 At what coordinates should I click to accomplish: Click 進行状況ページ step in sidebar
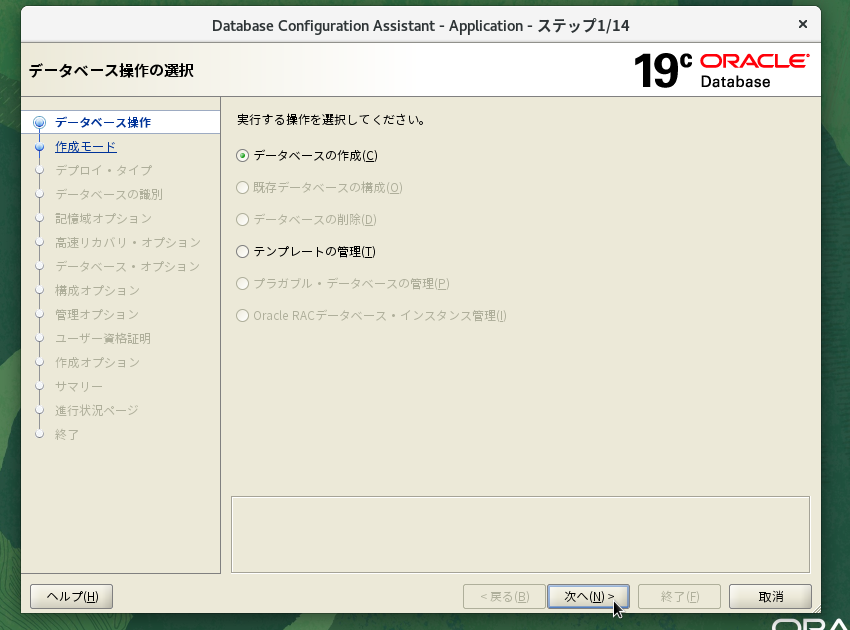(97, 410)
